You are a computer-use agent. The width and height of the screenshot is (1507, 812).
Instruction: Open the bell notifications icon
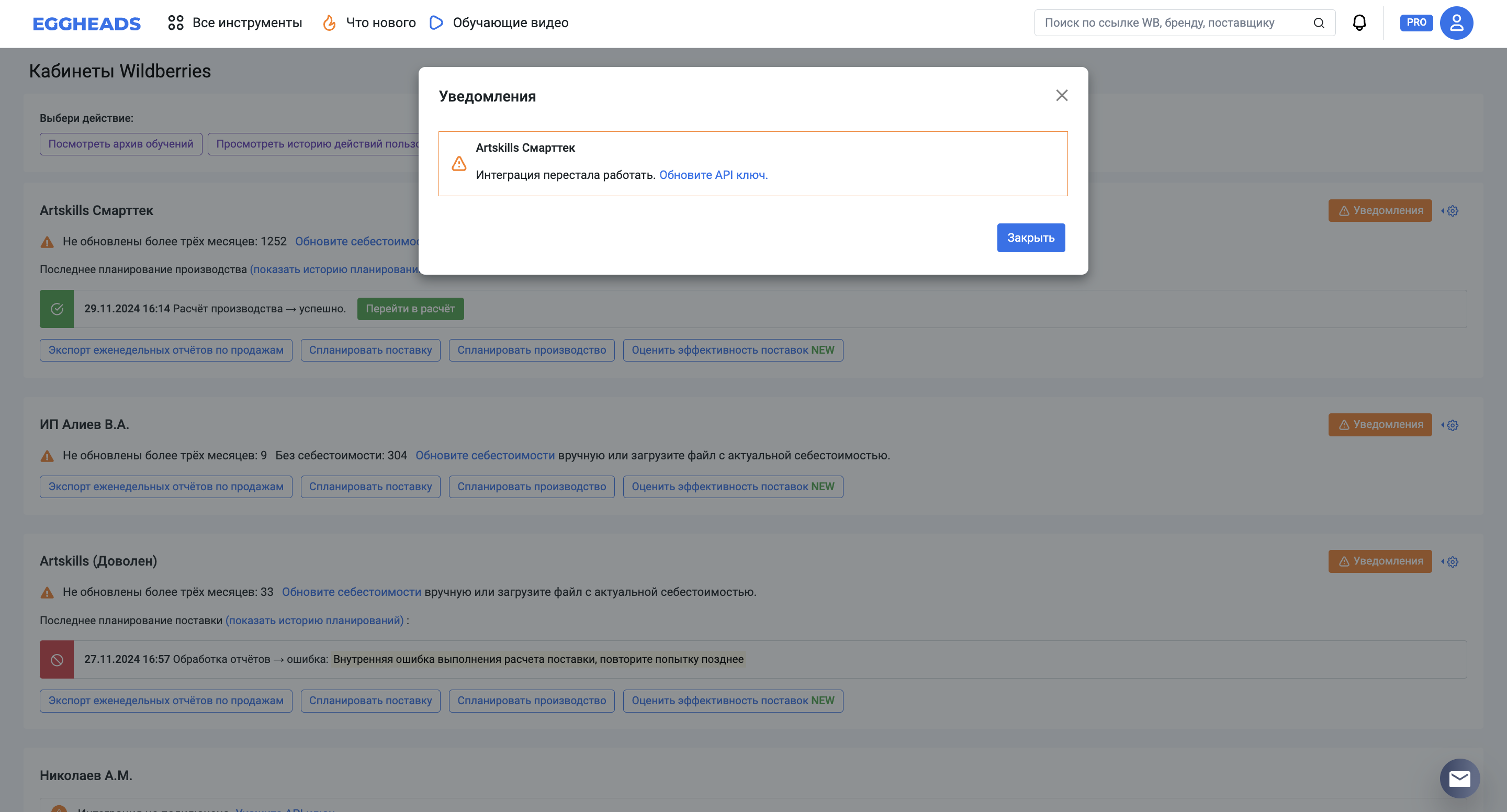coord(1359,23)
